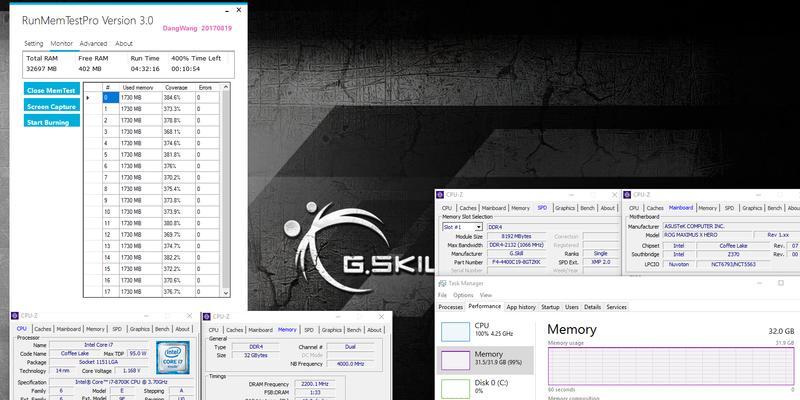Open the Slot #1 dropdown in CPU-Z SPD
The height and width of the screenshot is (400, 800).
point(462,227)
